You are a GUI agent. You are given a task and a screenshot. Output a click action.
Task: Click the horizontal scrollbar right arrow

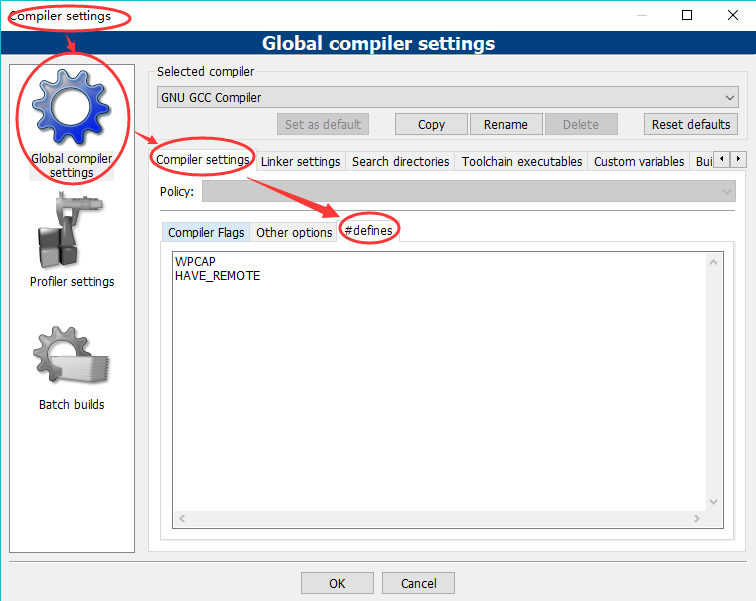click(x=697, y=519)
